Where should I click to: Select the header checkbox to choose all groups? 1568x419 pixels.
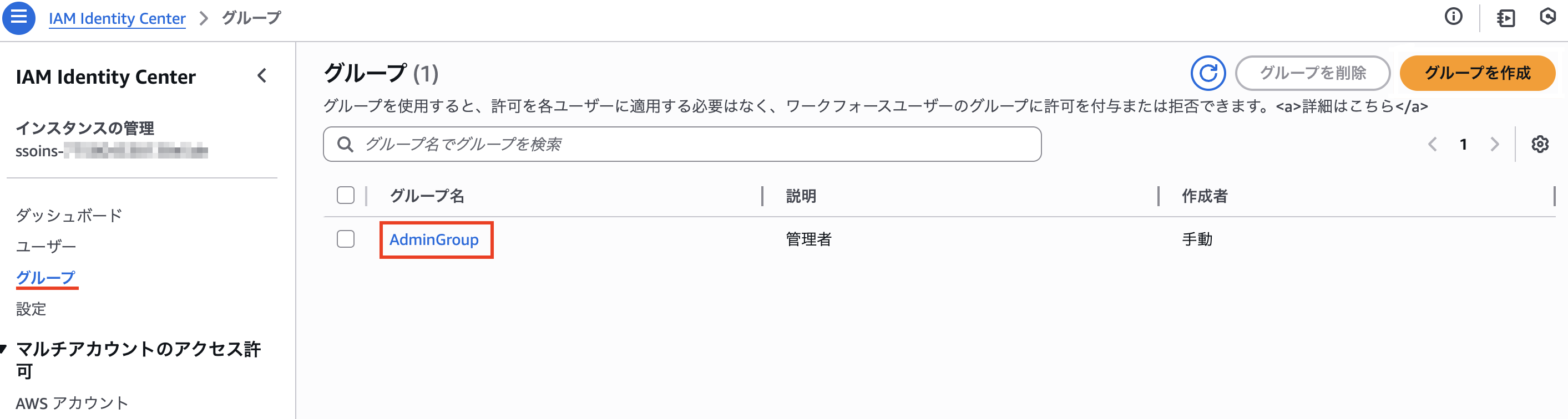click(x=345, y=196)
